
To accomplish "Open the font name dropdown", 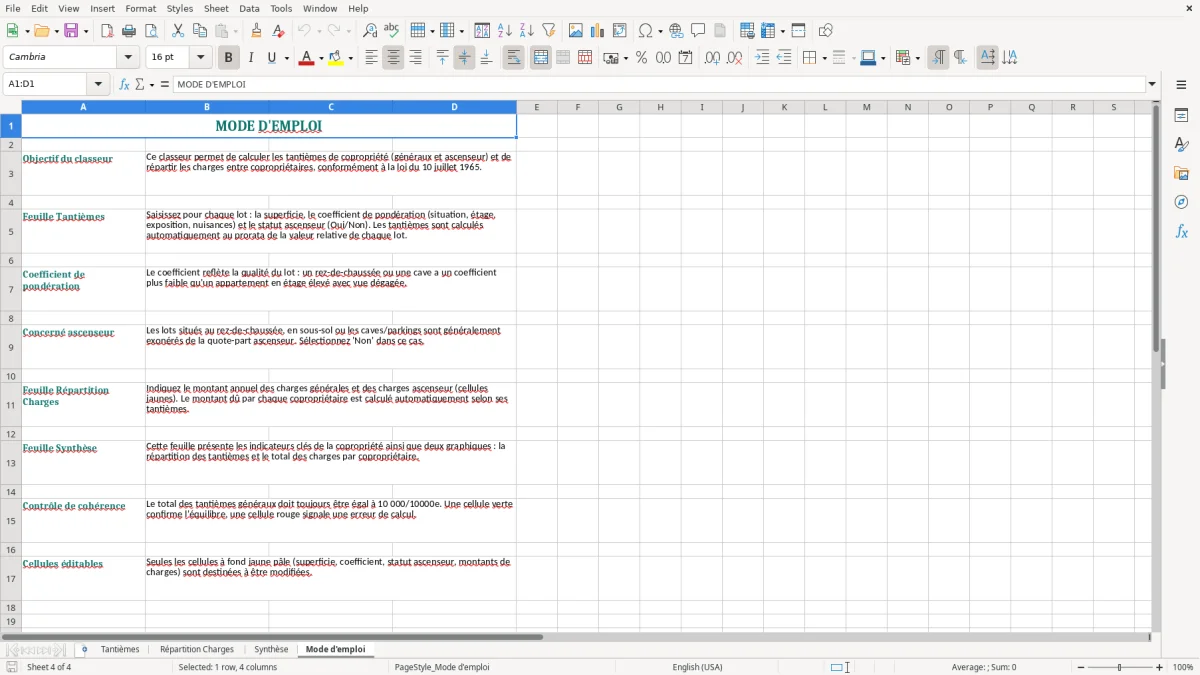I will 128,58.
